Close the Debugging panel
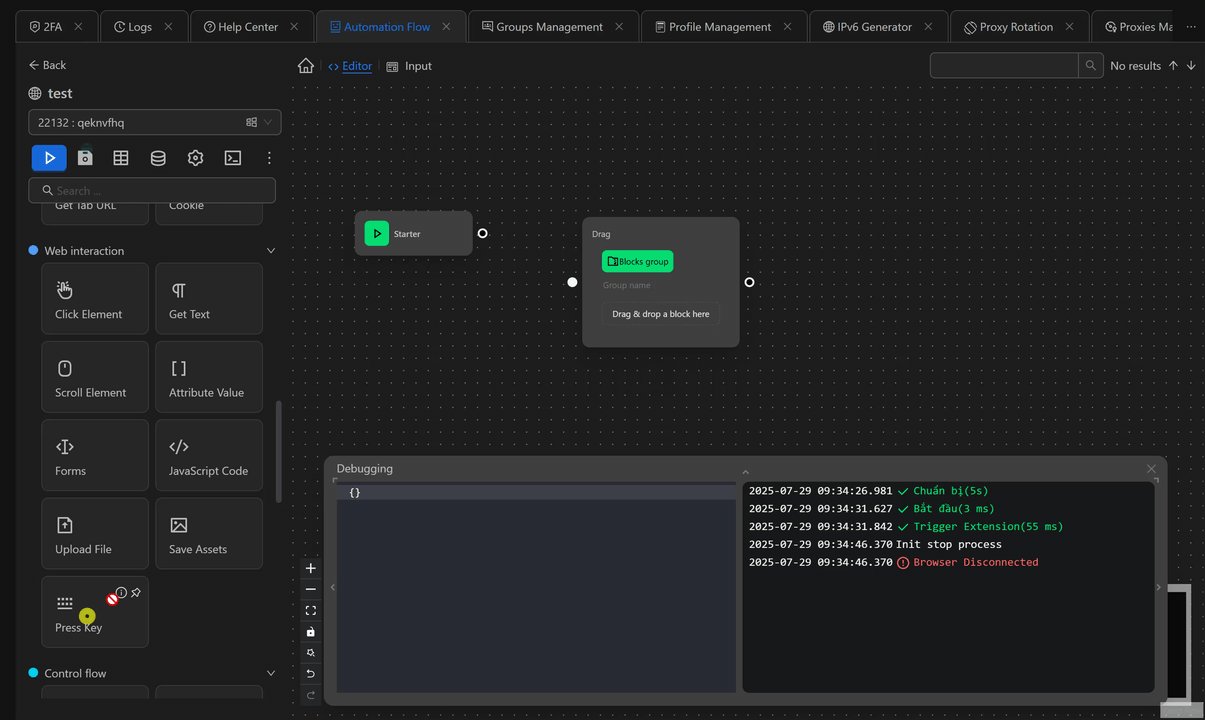Image resolution: width=1205 pixels, height=720 pixels. [1151, 469]
